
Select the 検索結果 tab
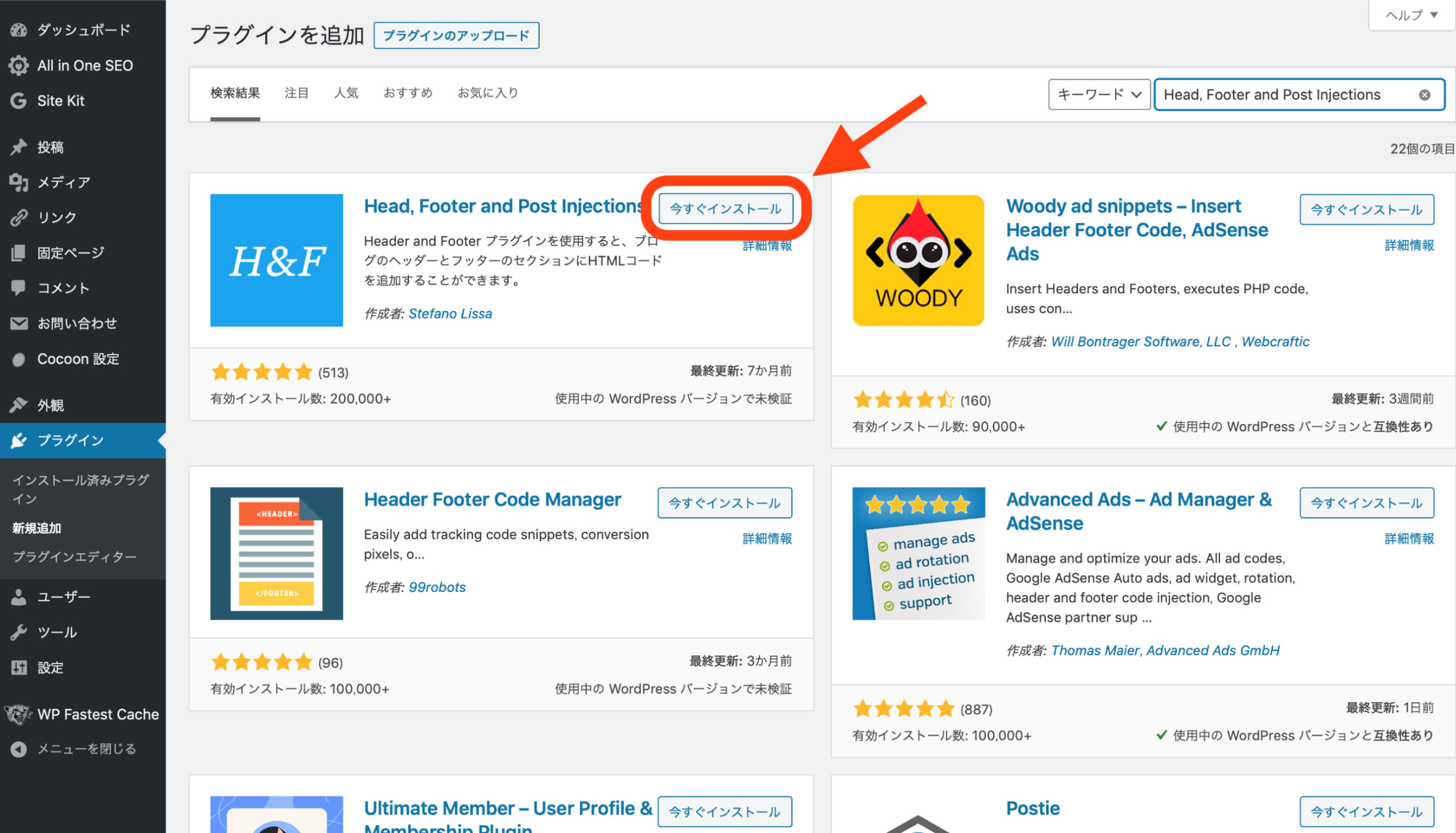235,93
